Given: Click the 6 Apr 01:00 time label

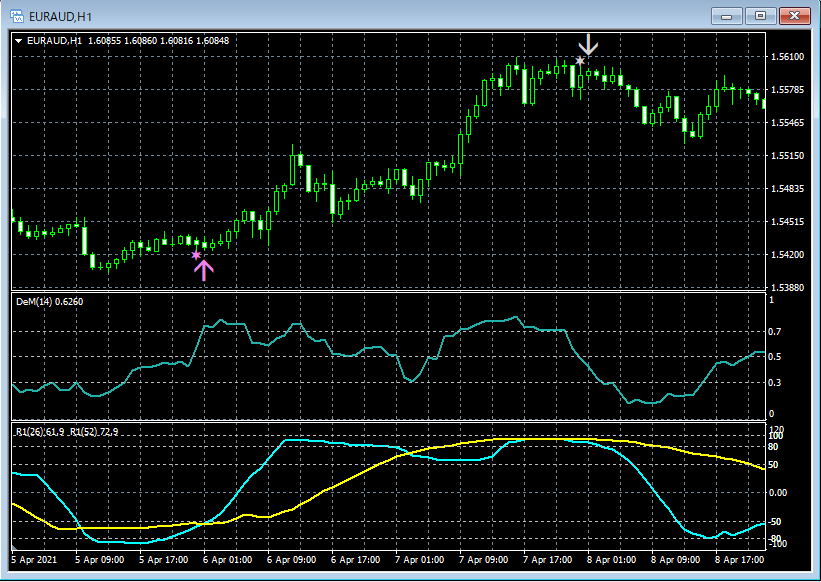Looking at the screenshot, I should 228,561.
